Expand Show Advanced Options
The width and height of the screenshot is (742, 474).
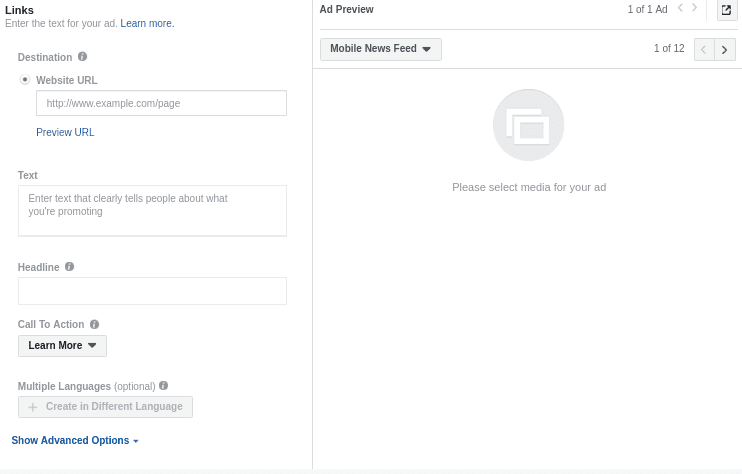coord(75,440)
